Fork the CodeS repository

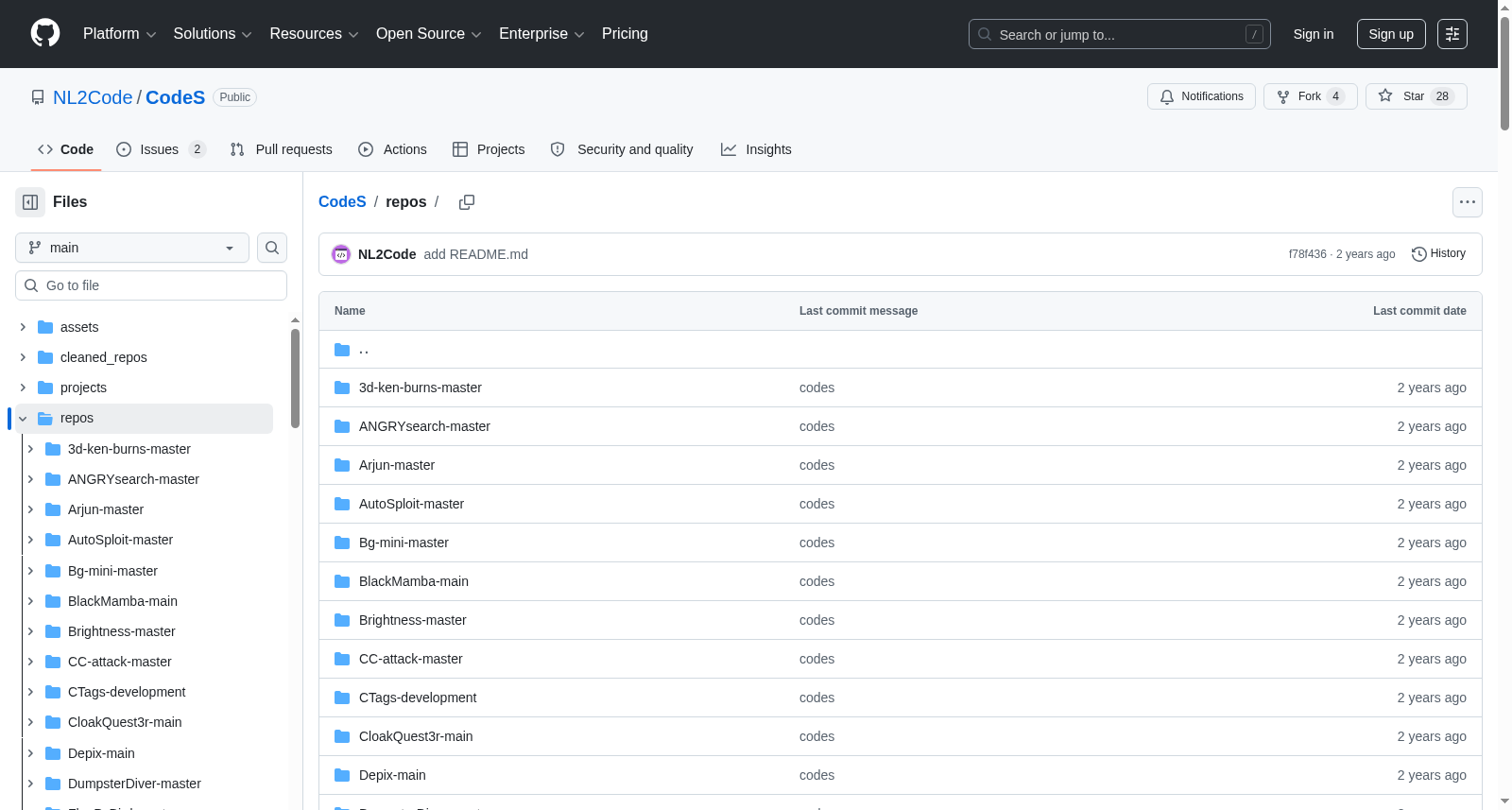pos(1310,96)
